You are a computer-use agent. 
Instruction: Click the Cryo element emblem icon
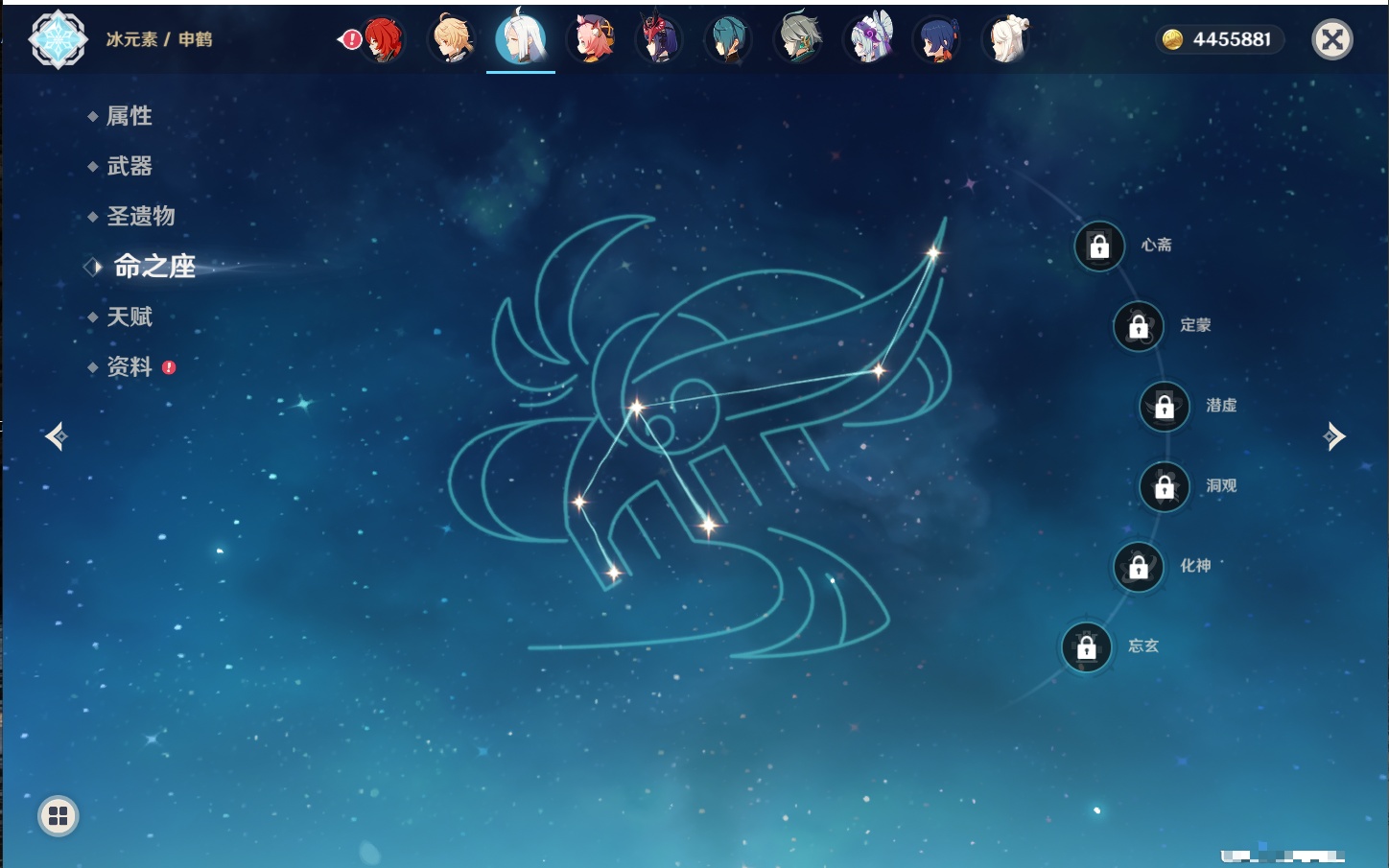click(58, 39)
